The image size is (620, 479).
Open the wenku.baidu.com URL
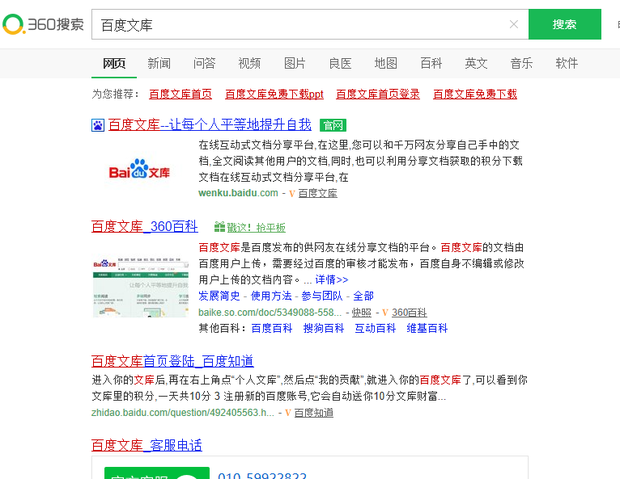point(238,193)
